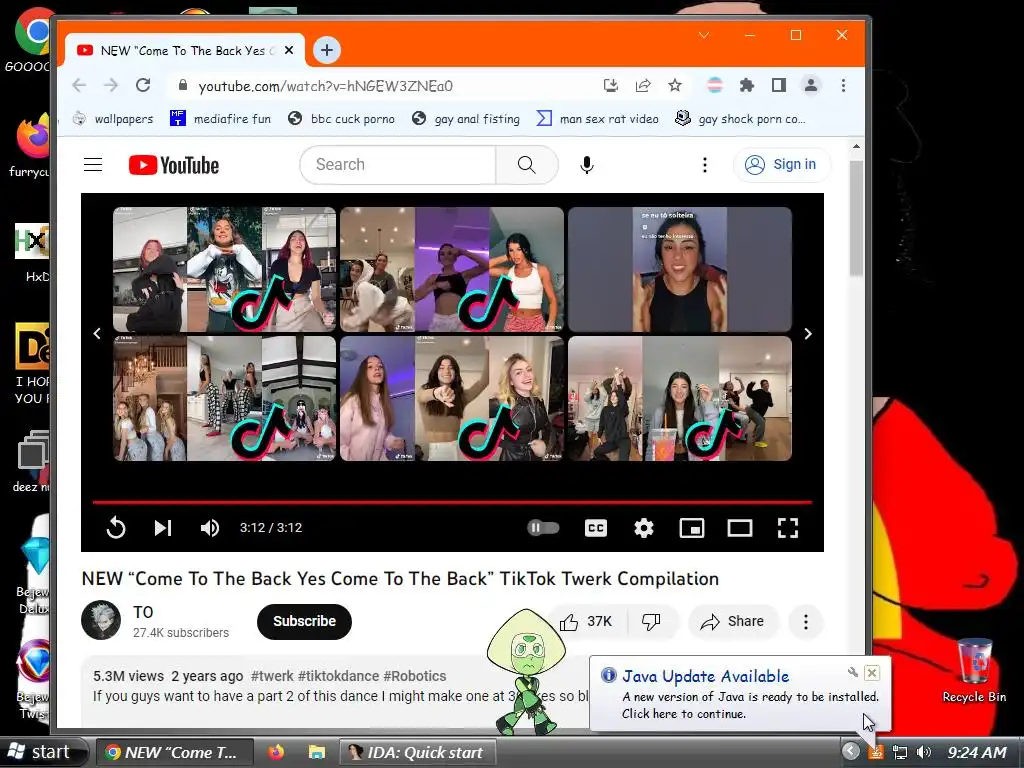Open the mediafire fun bookmark
Image resolution: width=1024 pixels, height=768 pixels.
click(x=220, y=119)
